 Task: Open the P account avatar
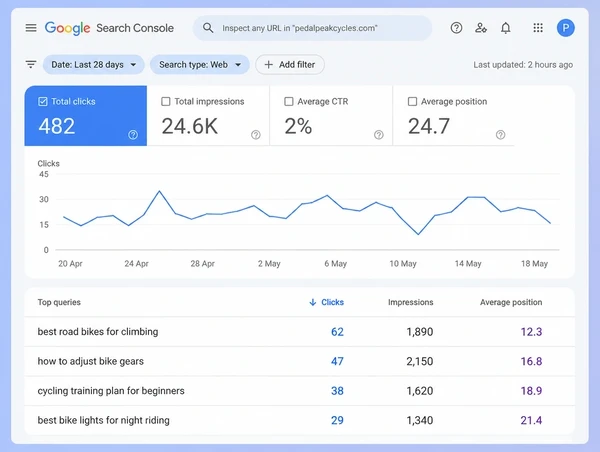point(566,28)
